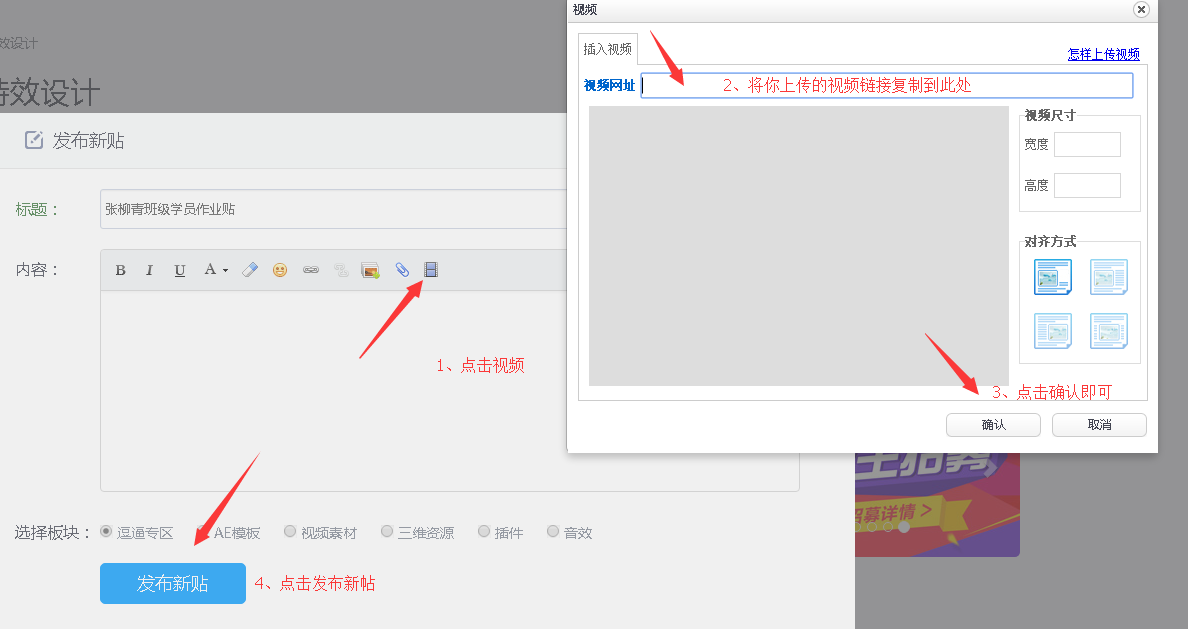Click the 视频网址 URL input field
Image resolution: width=1188 pixels, height=629 pixels.
click(x=886, y=86)
